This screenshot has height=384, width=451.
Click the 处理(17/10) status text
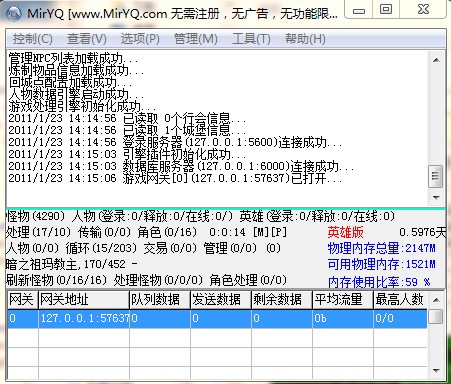[x=38, y=232]
